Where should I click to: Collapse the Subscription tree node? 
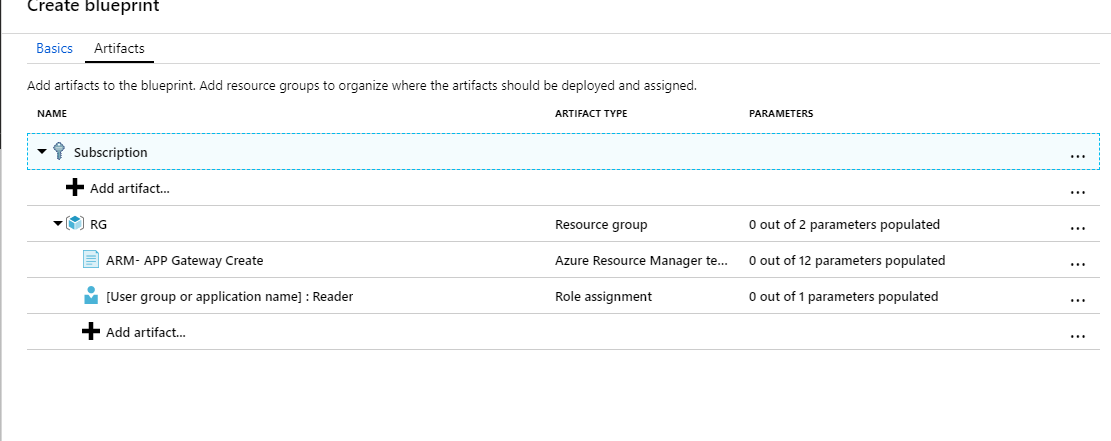click(42, 152)
